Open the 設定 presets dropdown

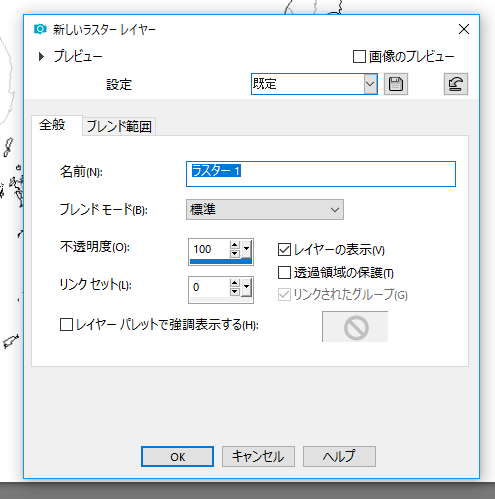click(370, 84)
